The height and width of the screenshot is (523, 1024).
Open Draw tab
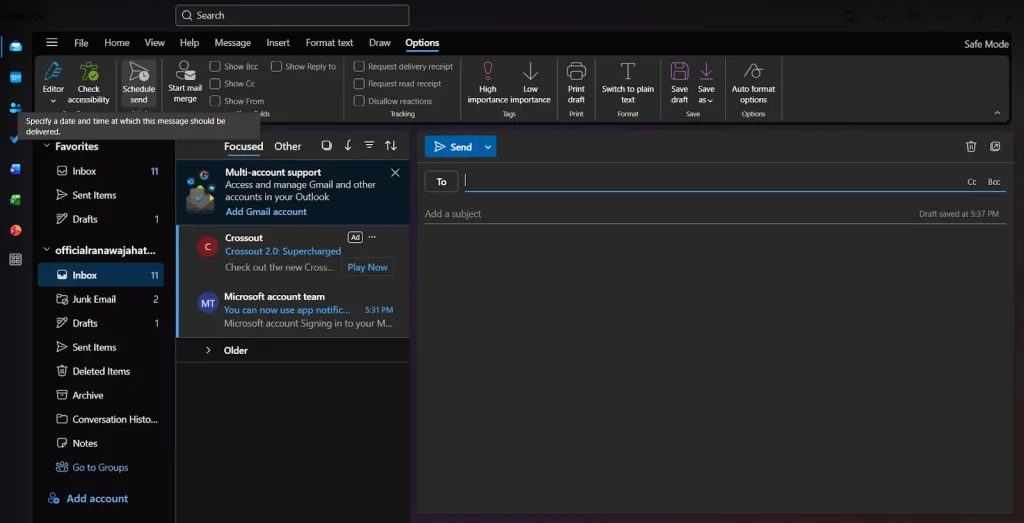point(379,42)
